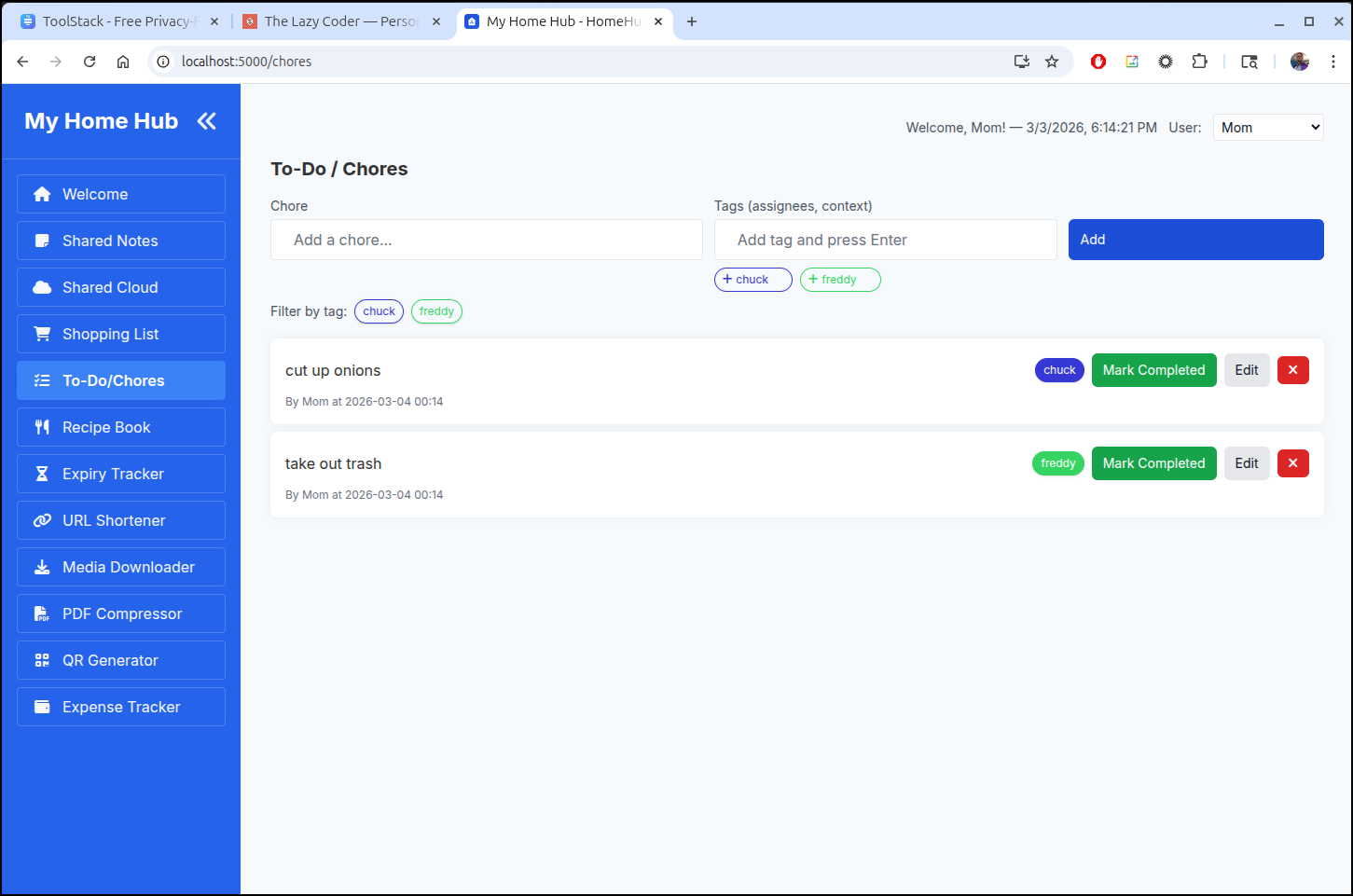Add the suggested chuck tag

[752, 280]
